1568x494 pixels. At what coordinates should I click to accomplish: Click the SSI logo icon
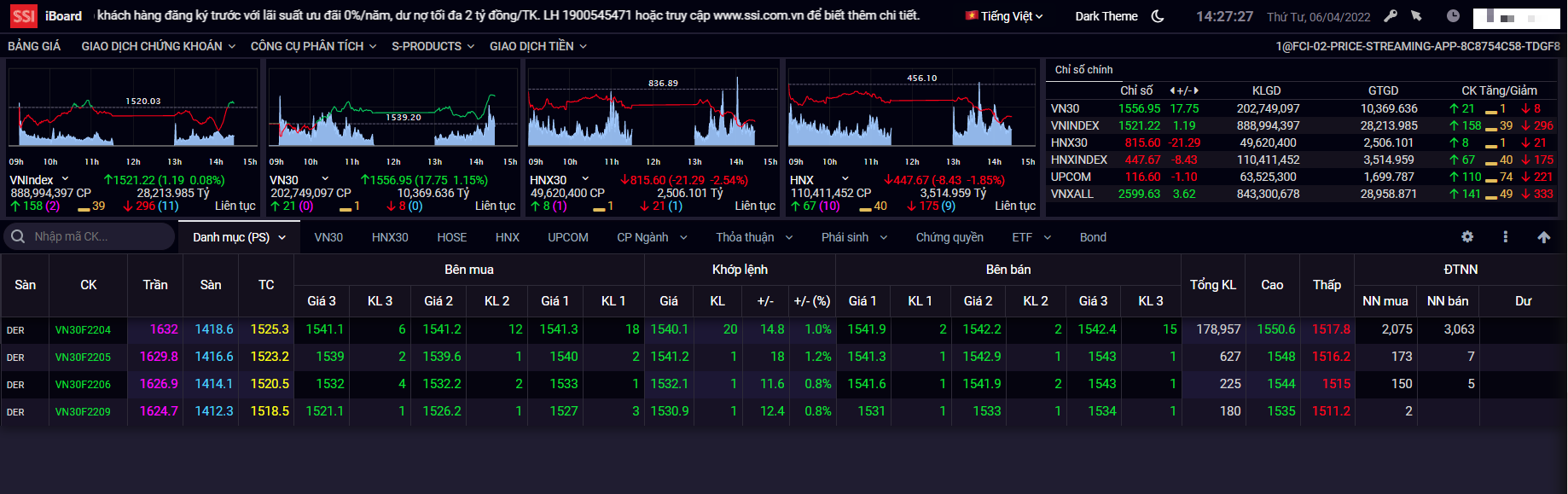pyautogui.click(x=23, y=16)
